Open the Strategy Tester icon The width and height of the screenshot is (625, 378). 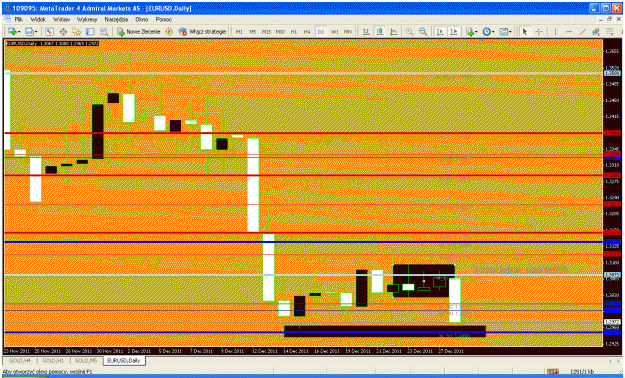point(104,32)
